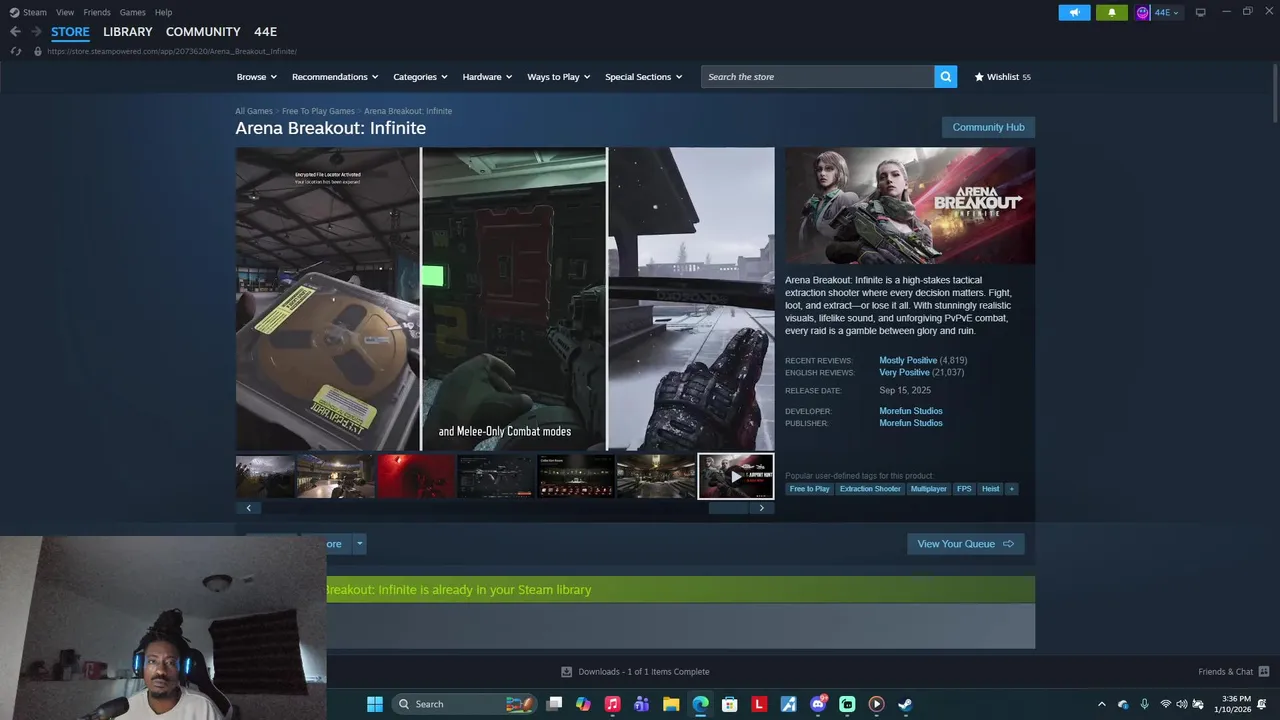Open the 44E account dropdown

pos(1167,12)
